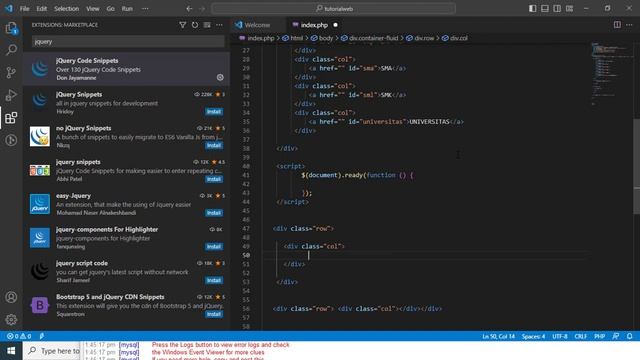Open html breadcrumb dropdown

293,38
